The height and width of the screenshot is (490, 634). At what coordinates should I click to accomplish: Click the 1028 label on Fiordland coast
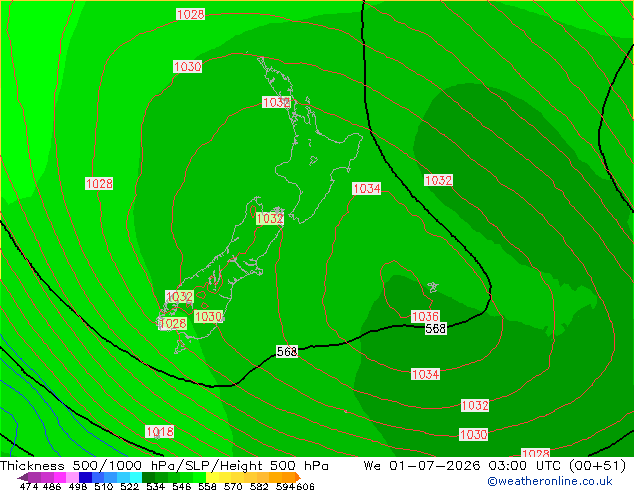pyautogui.click(x=173, y=323)
